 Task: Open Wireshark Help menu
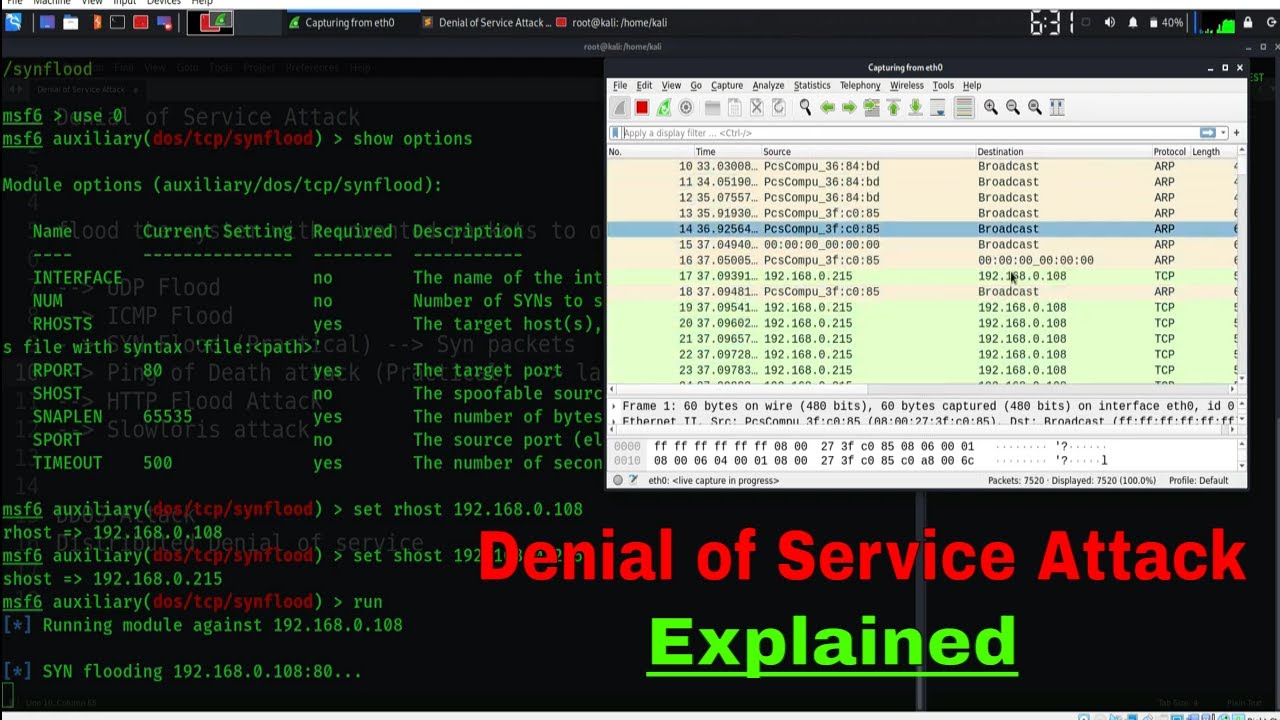972,86
